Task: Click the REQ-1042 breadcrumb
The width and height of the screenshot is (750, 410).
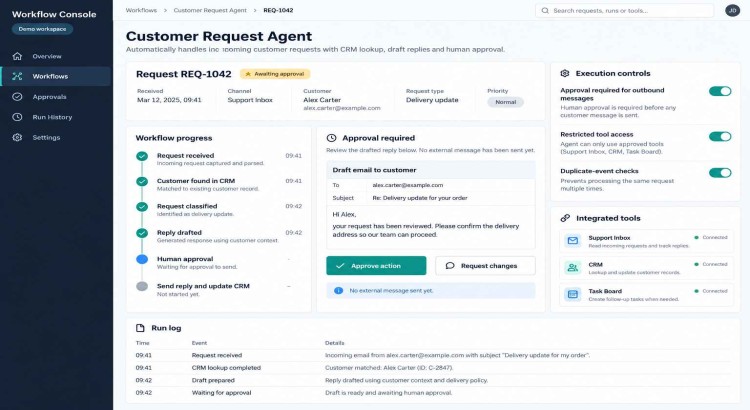Action: 278,10
